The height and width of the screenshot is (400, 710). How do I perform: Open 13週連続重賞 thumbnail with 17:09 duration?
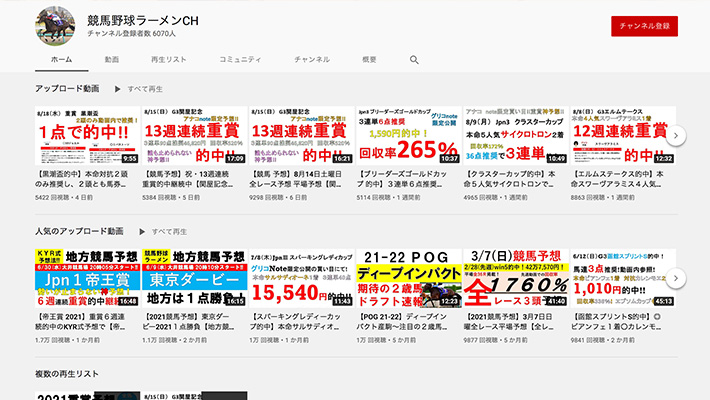(195, 135)
